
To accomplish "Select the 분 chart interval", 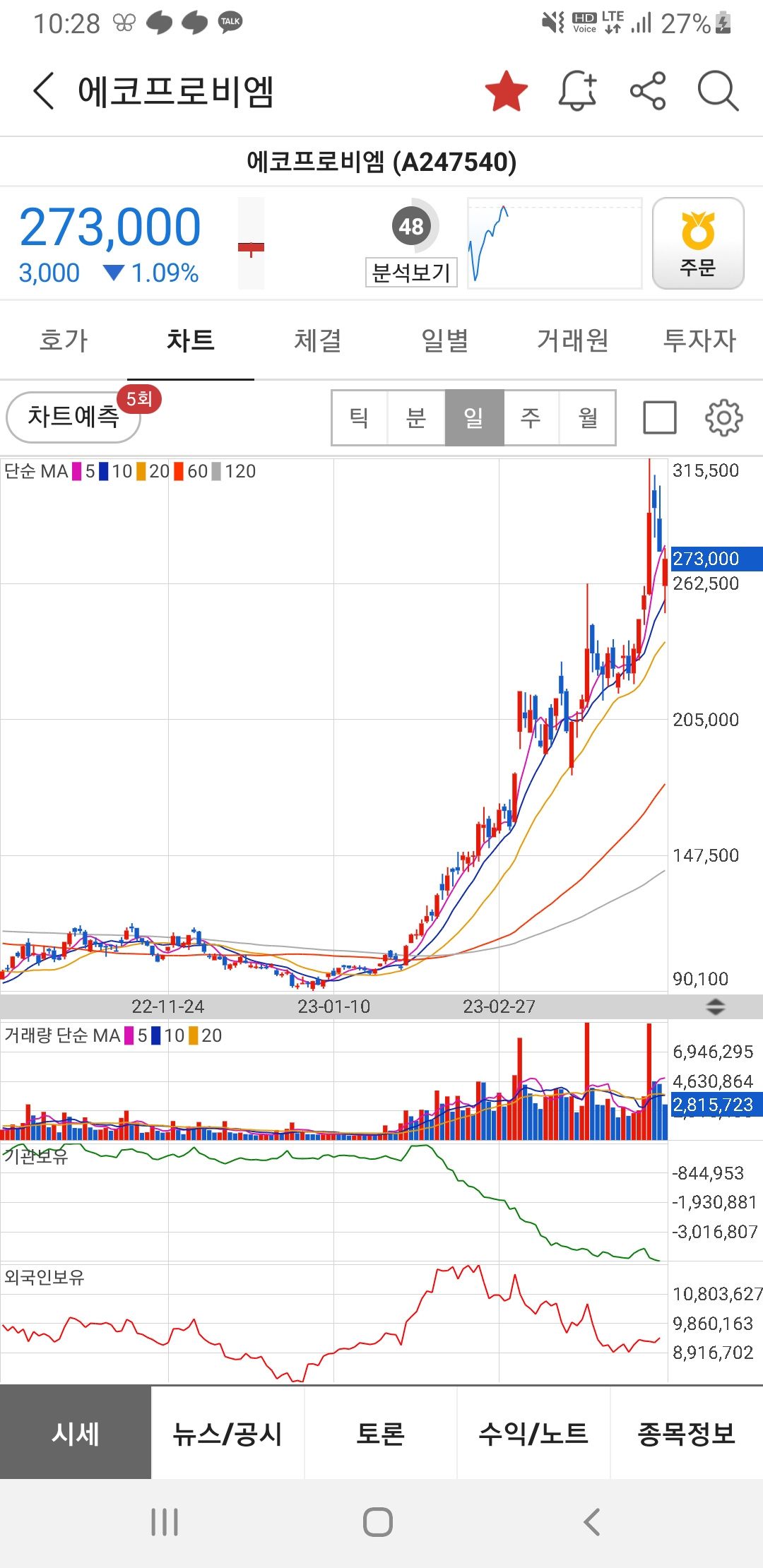I will click(x=416, y=417).
